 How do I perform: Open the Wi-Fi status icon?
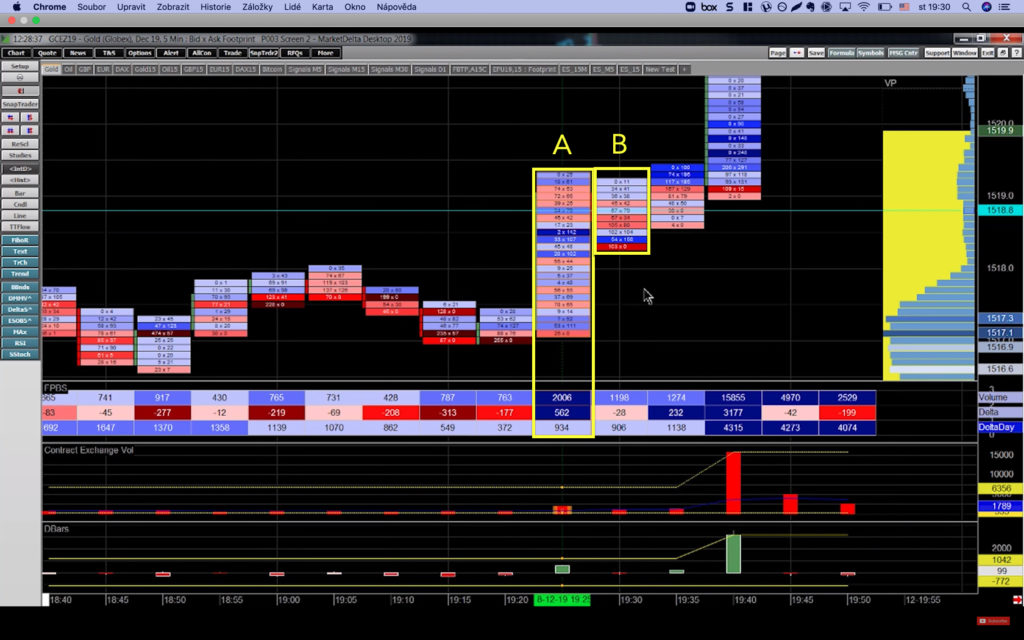863,7
